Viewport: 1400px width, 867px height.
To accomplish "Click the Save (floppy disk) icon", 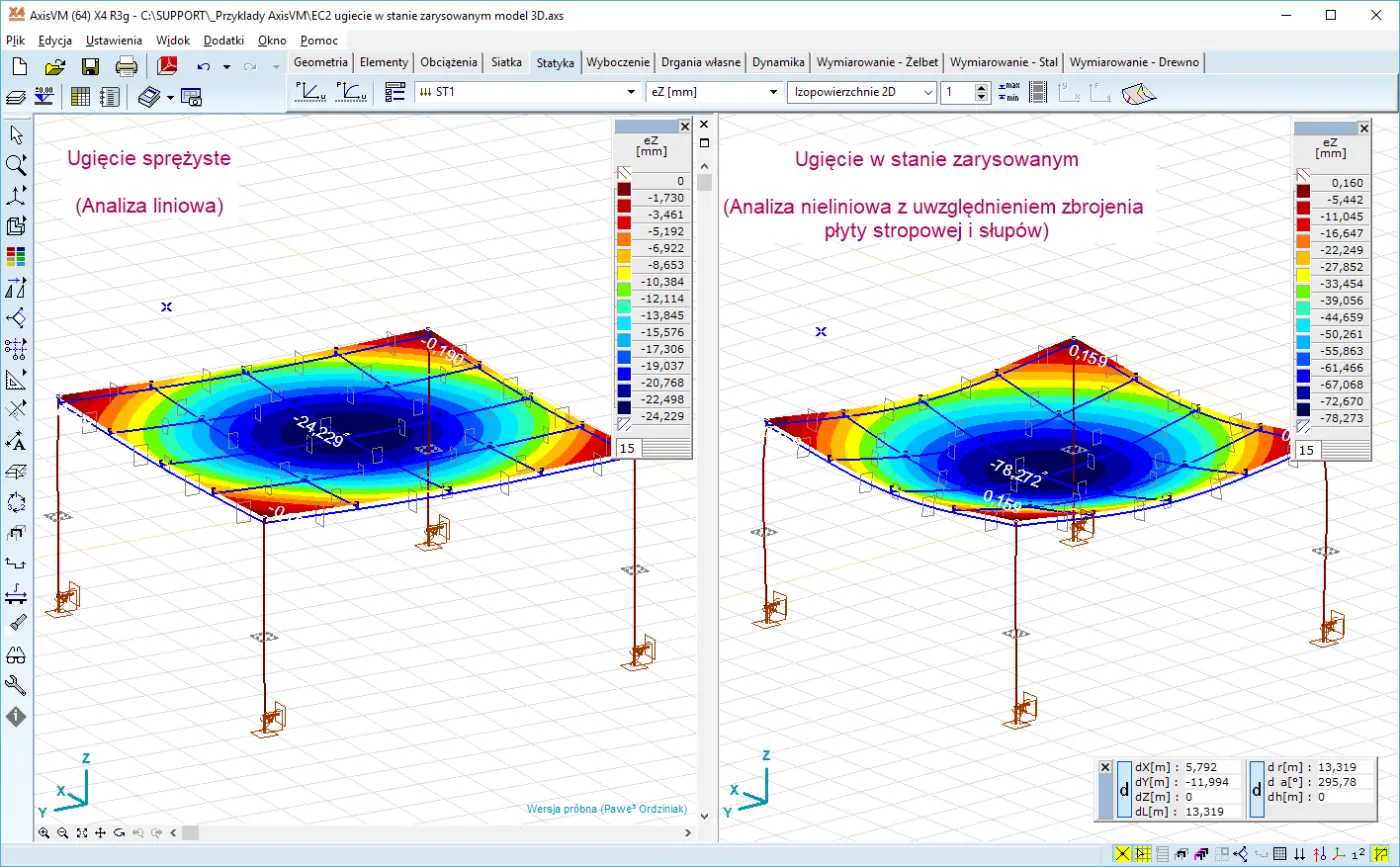I will [90, 67].
